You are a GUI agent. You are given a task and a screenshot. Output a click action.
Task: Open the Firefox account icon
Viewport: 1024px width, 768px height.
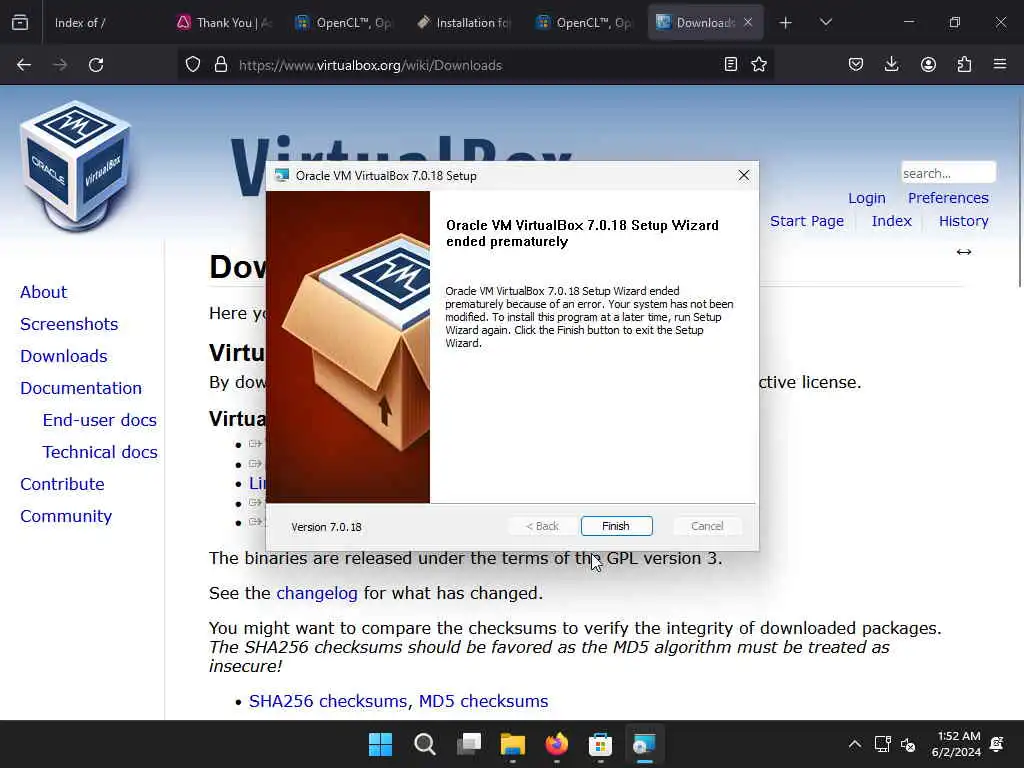[928, 65]
